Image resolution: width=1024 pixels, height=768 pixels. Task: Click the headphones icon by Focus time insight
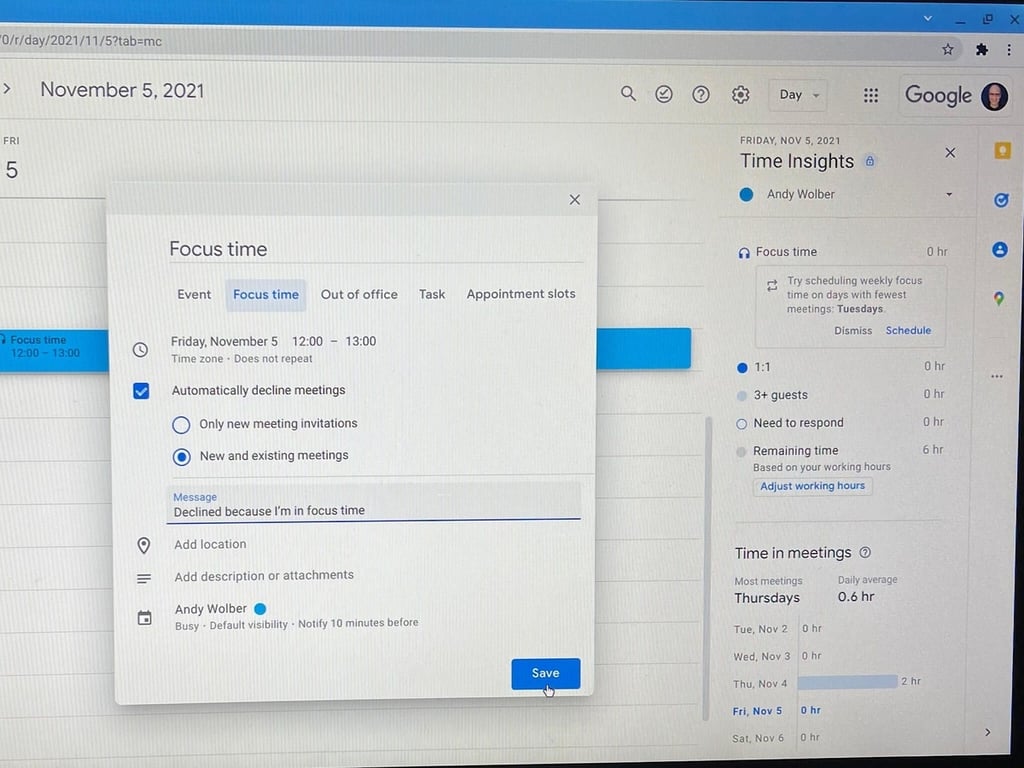coord(743,253)
